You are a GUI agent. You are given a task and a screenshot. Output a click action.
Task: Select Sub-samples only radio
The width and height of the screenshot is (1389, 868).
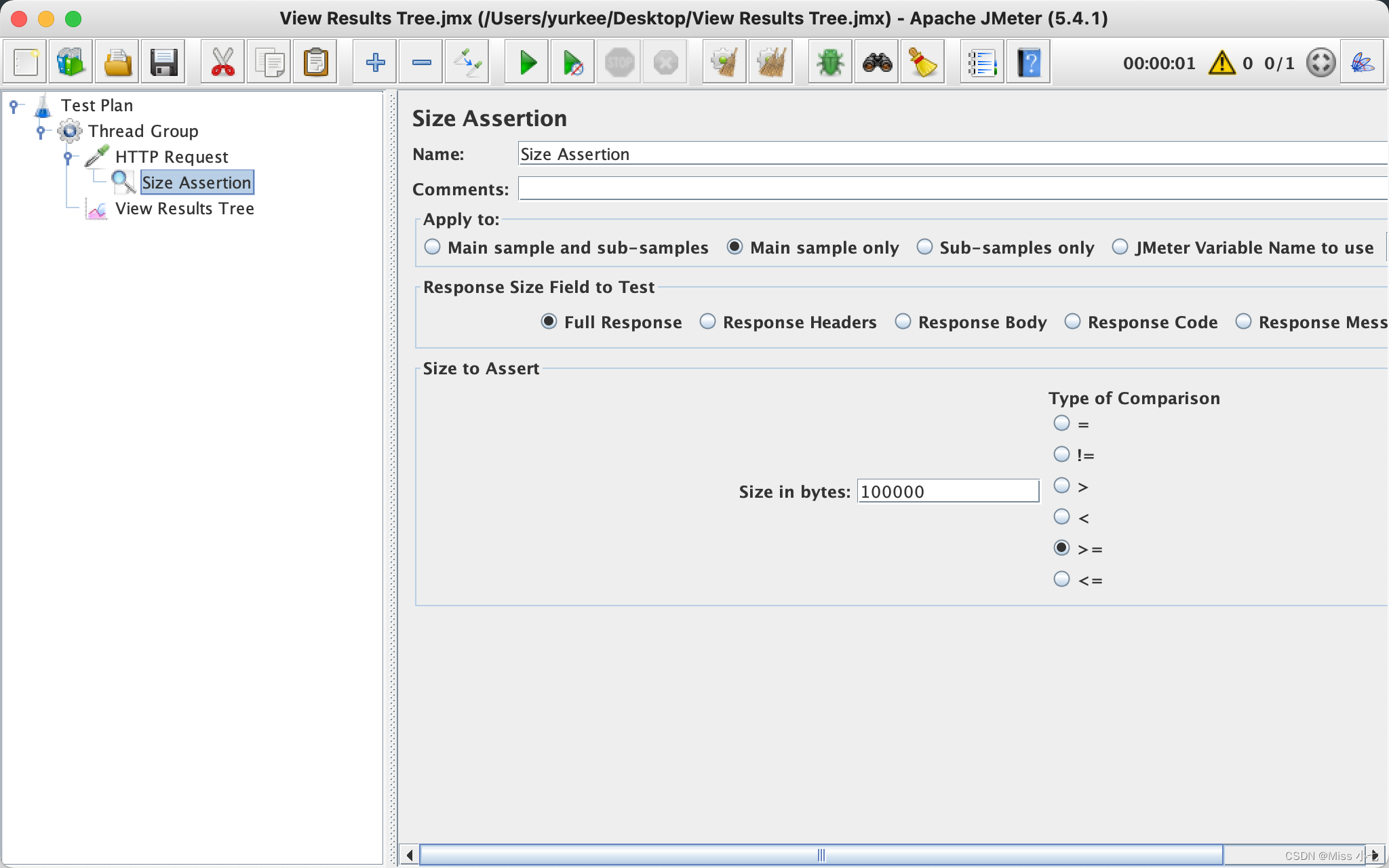924,247
